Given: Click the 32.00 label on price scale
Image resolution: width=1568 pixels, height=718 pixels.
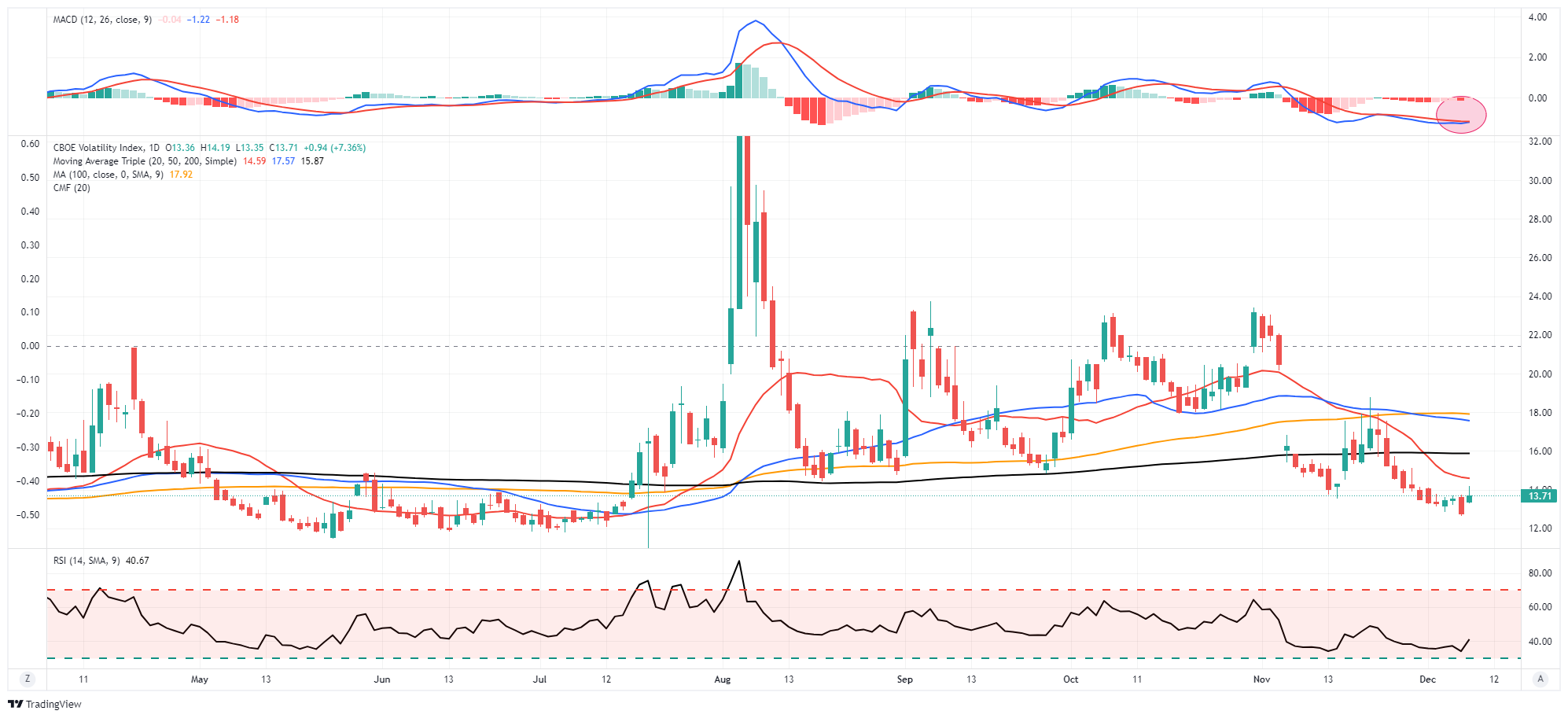Looking at the screenshot, I should click(x=1540, y=142).
